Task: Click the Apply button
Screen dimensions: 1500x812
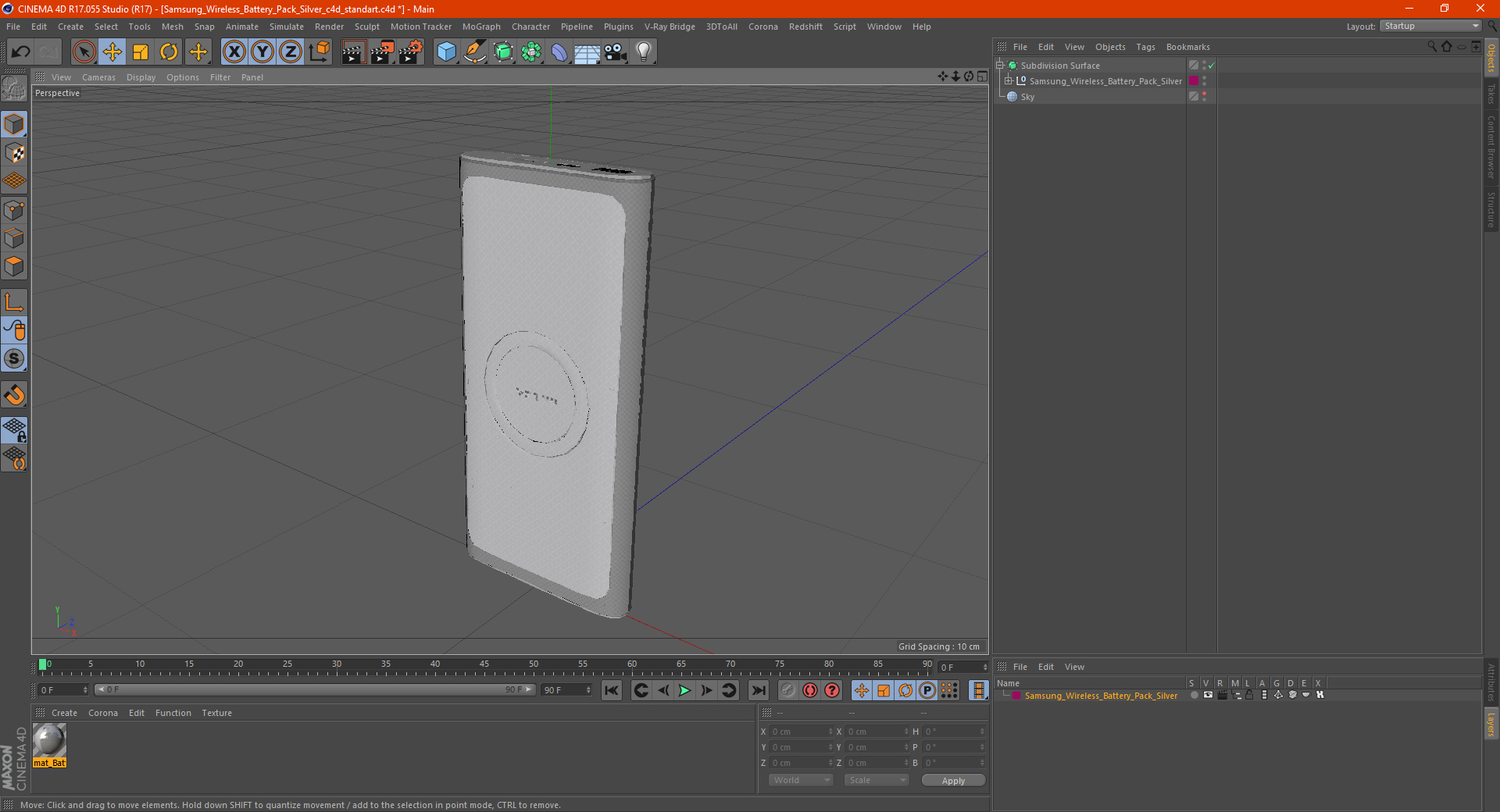Action: (x=952, y=780)
